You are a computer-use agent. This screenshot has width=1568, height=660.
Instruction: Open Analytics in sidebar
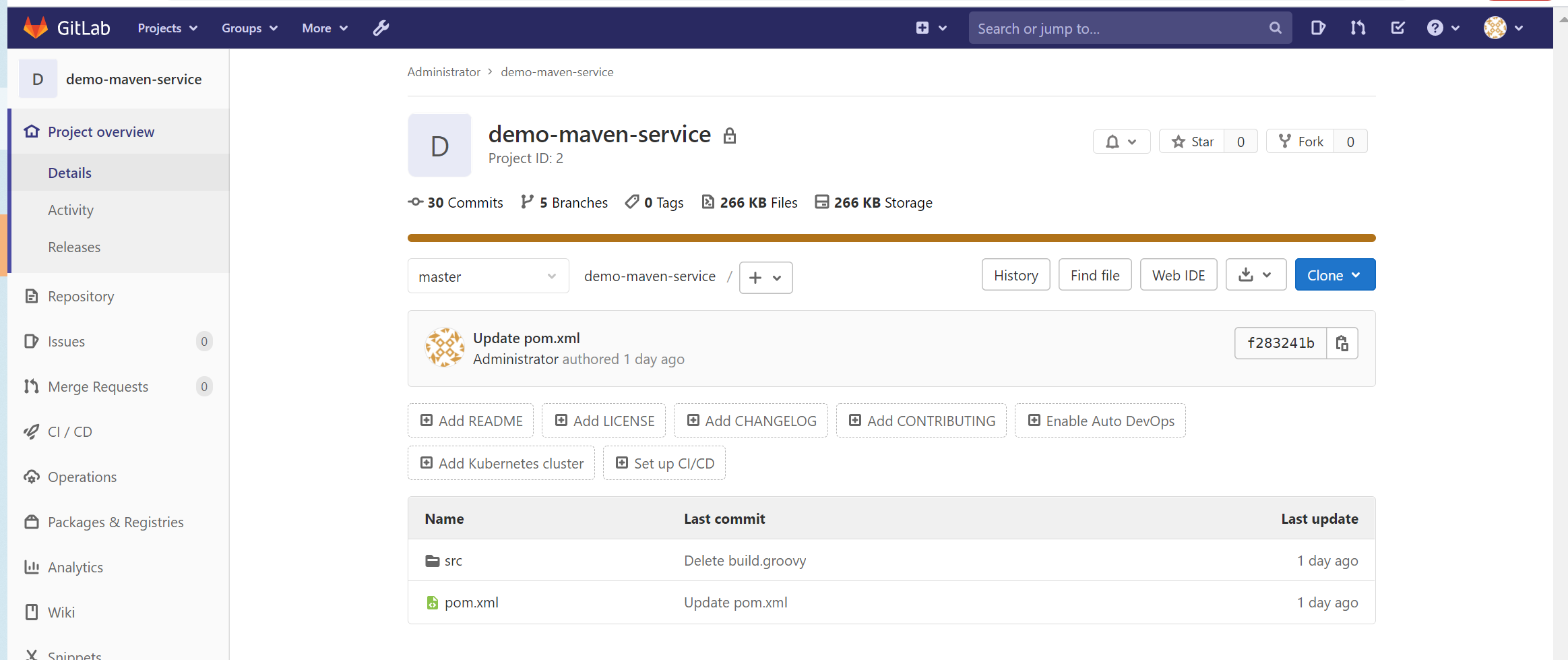(118, 567)
